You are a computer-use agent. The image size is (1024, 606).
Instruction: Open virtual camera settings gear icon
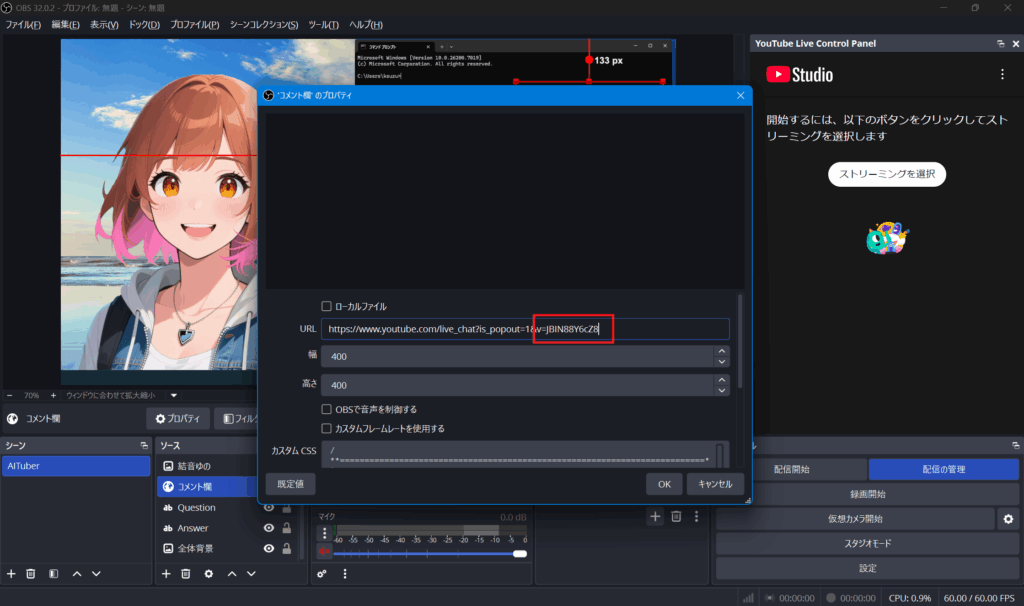[x=1008, y=519]
